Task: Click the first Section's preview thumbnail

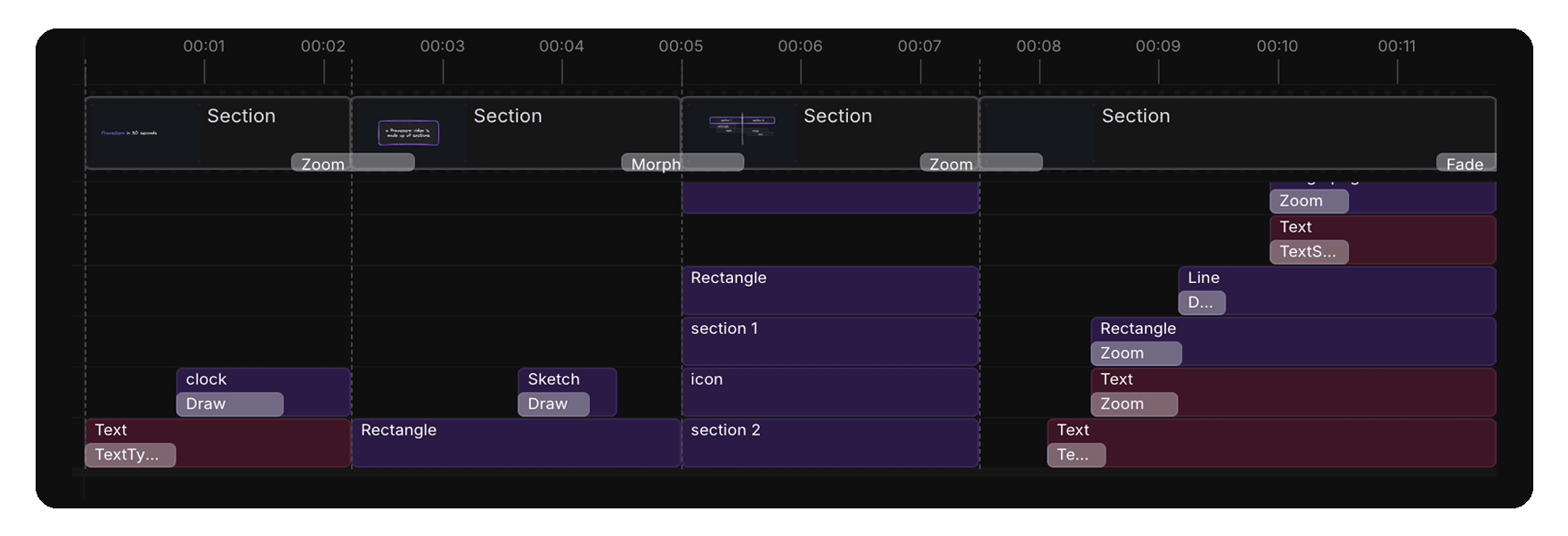Action: point(145,132)
